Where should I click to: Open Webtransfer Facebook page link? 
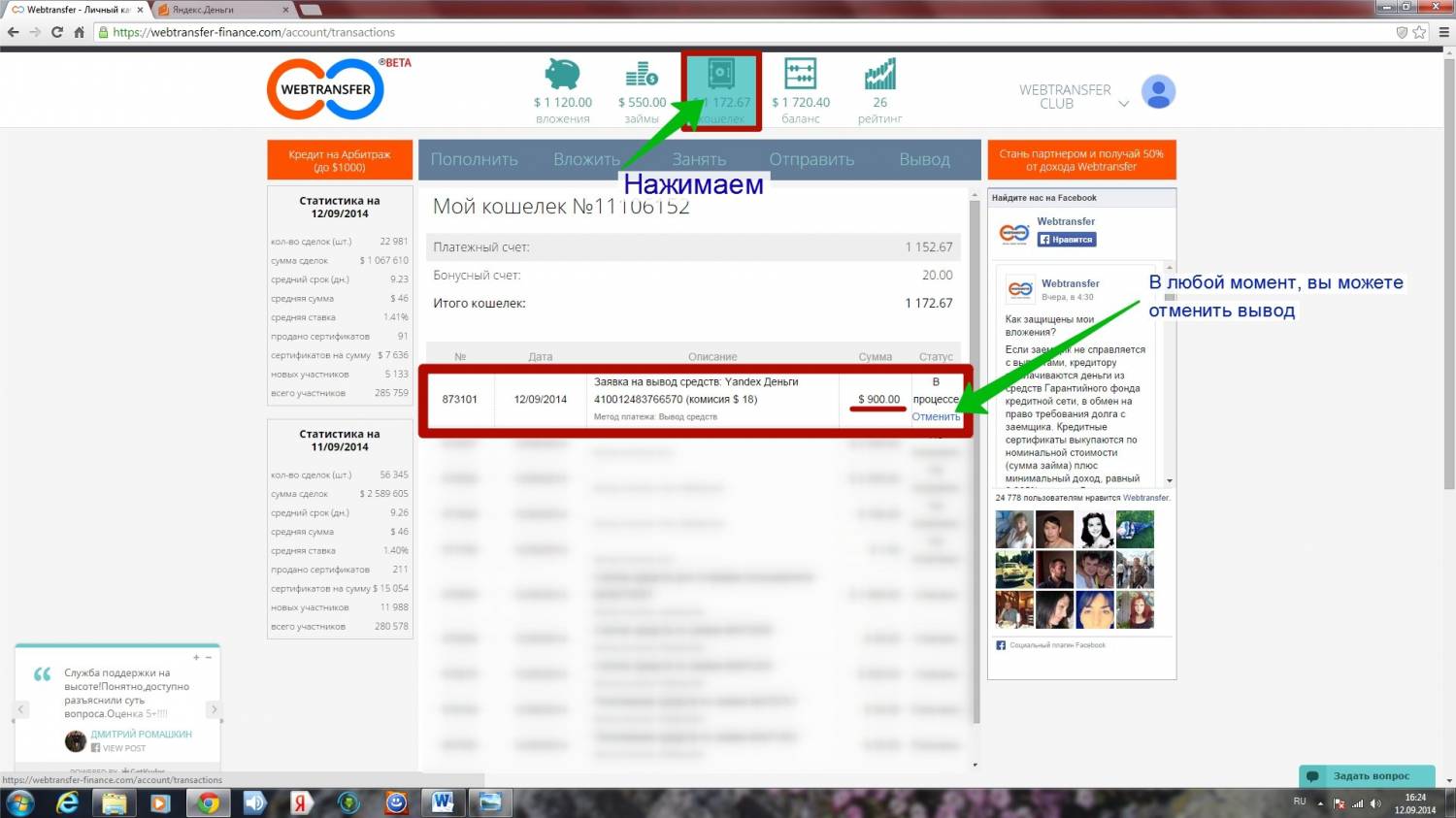click(x=1066, y=221)
